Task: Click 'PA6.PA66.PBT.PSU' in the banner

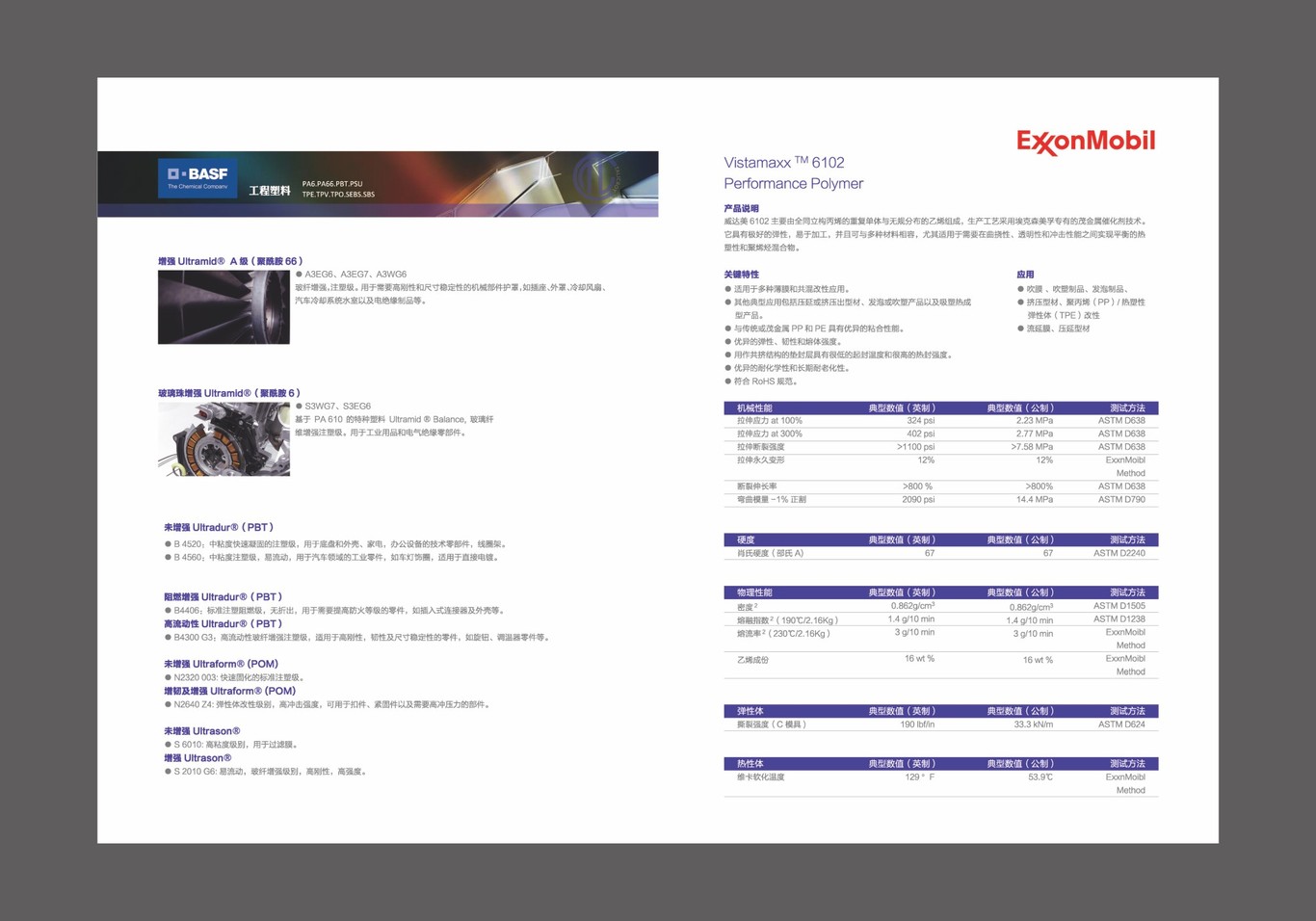Action: [332, 183]
